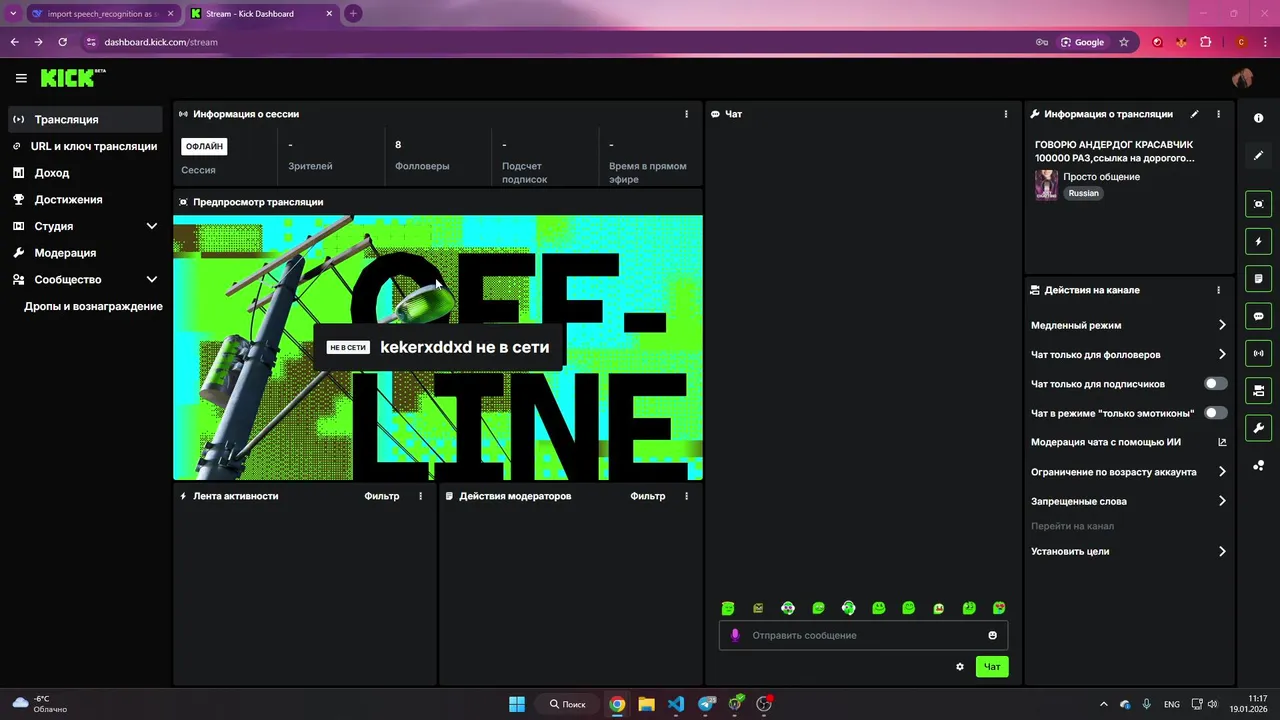Click the info circle icon in right sidebar
The height and width of the screenshot is (720, 1280).
[1258, 118]
